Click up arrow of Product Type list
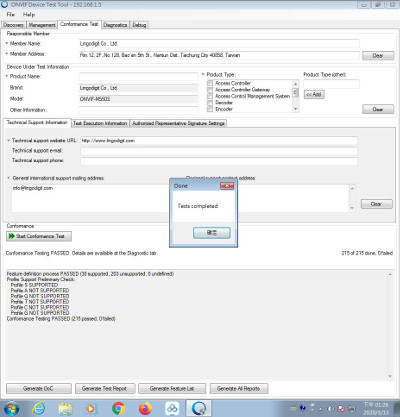The width and height of the screenshot is (400, 417). point(295,83)
